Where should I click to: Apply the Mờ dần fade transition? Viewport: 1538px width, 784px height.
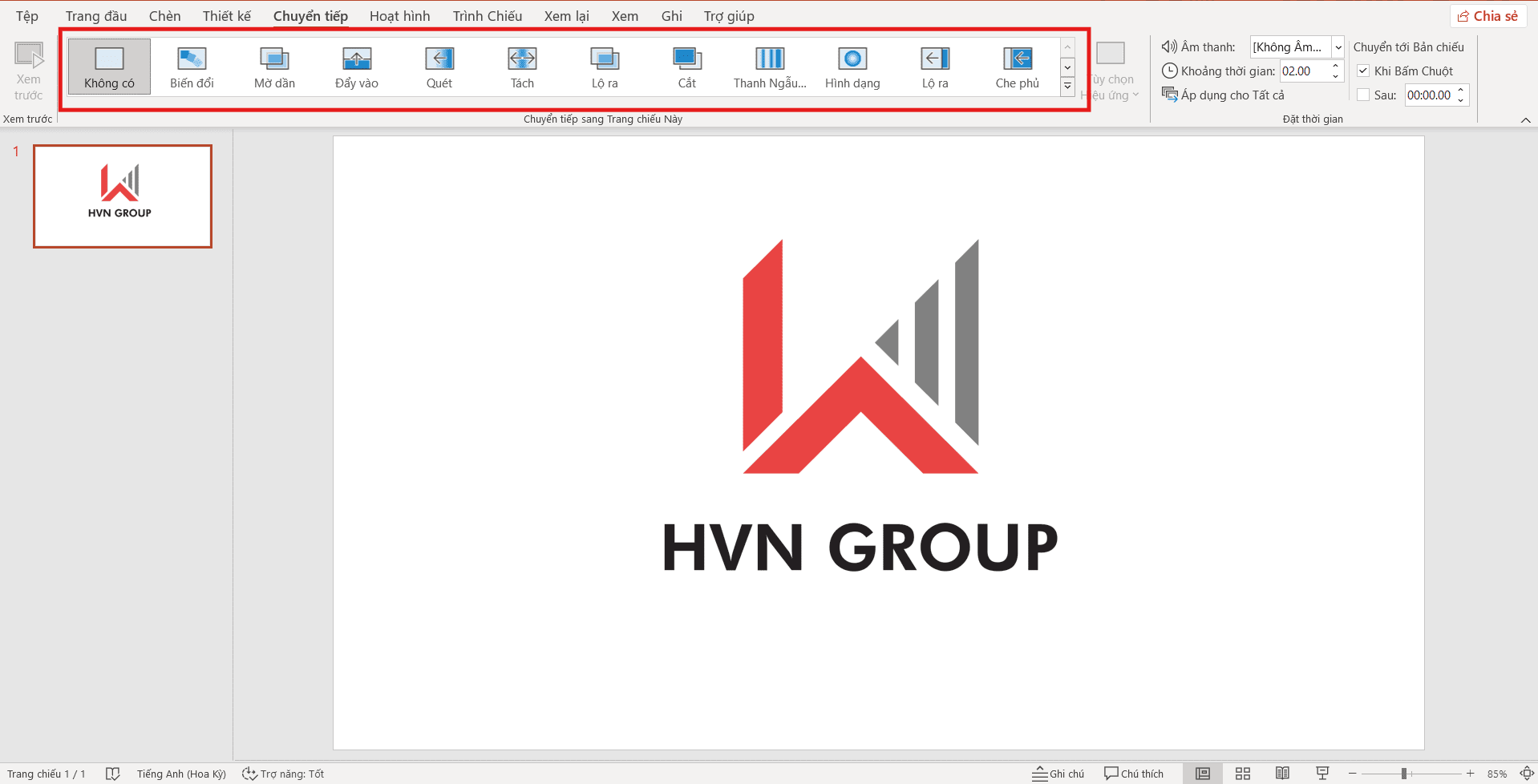coord(274,67)
